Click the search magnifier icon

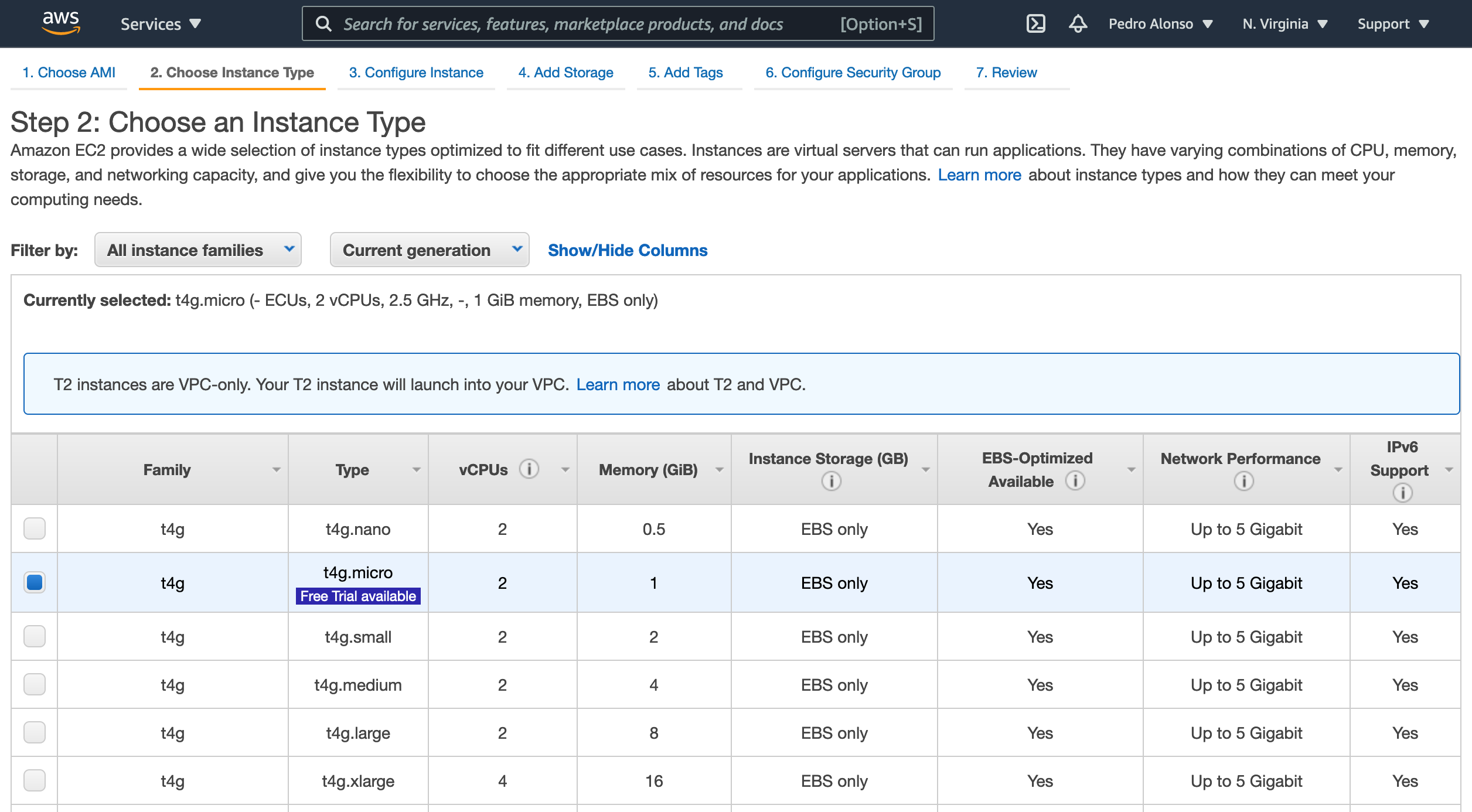[x=325, y=23]
